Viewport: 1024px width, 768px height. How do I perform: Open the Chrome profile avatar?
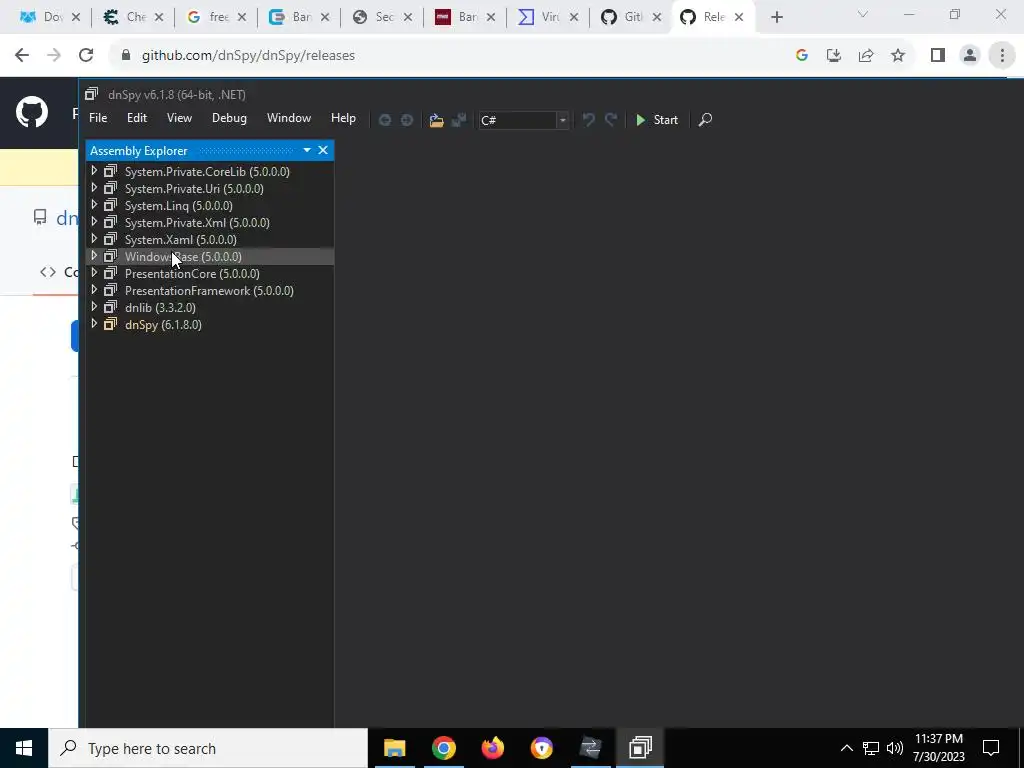click(970, 56)
